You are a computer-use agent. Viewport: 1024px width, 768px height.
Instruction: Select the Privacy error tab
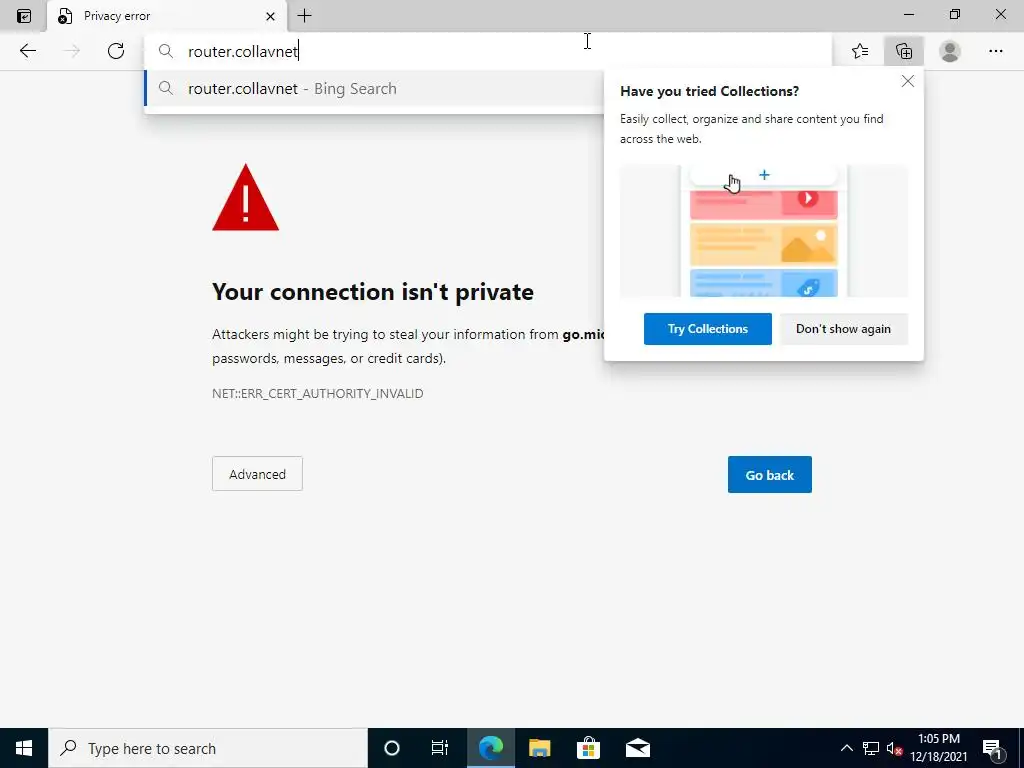(167, 16)
